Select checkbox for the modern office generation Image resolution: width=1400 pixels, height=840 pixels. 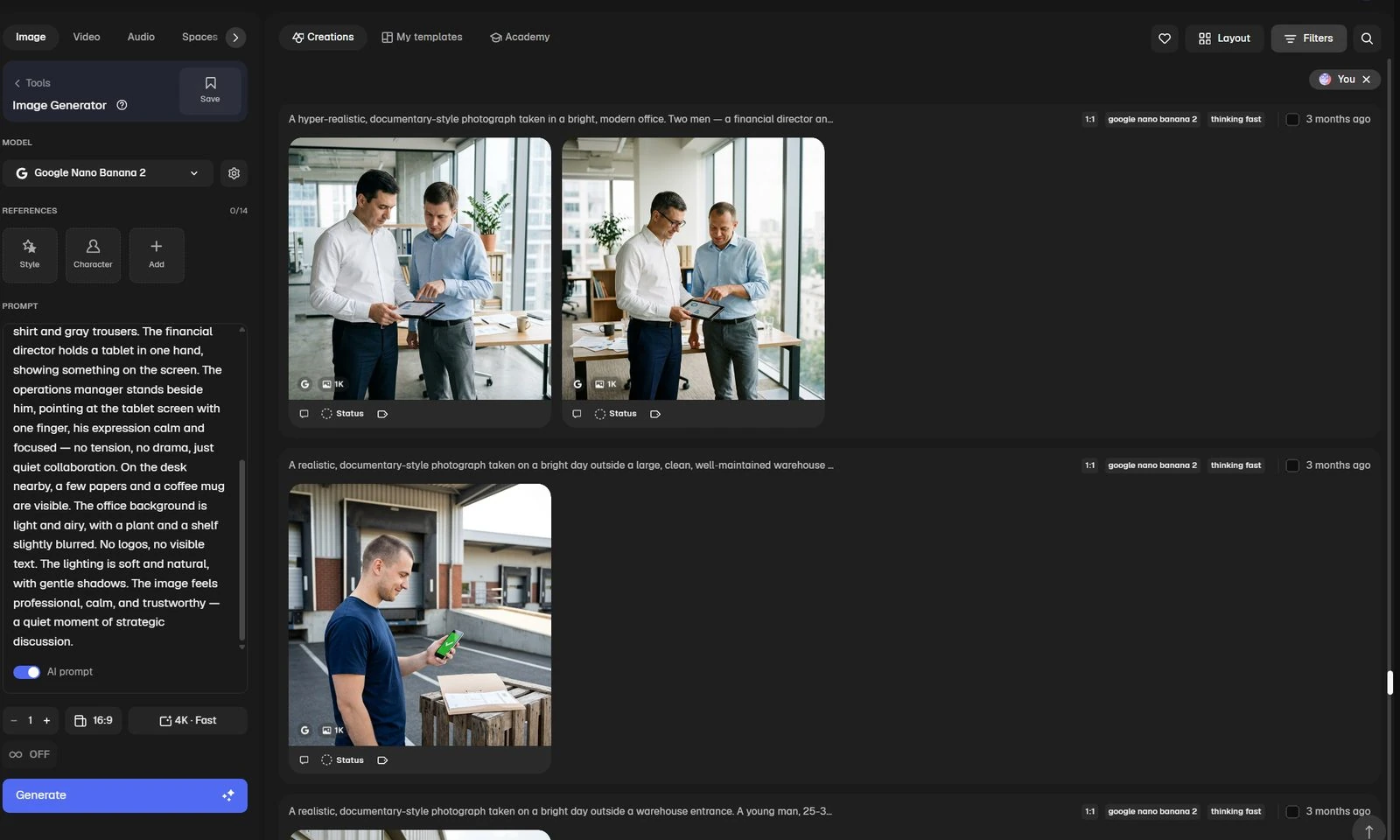click(x=1292, y=119)
